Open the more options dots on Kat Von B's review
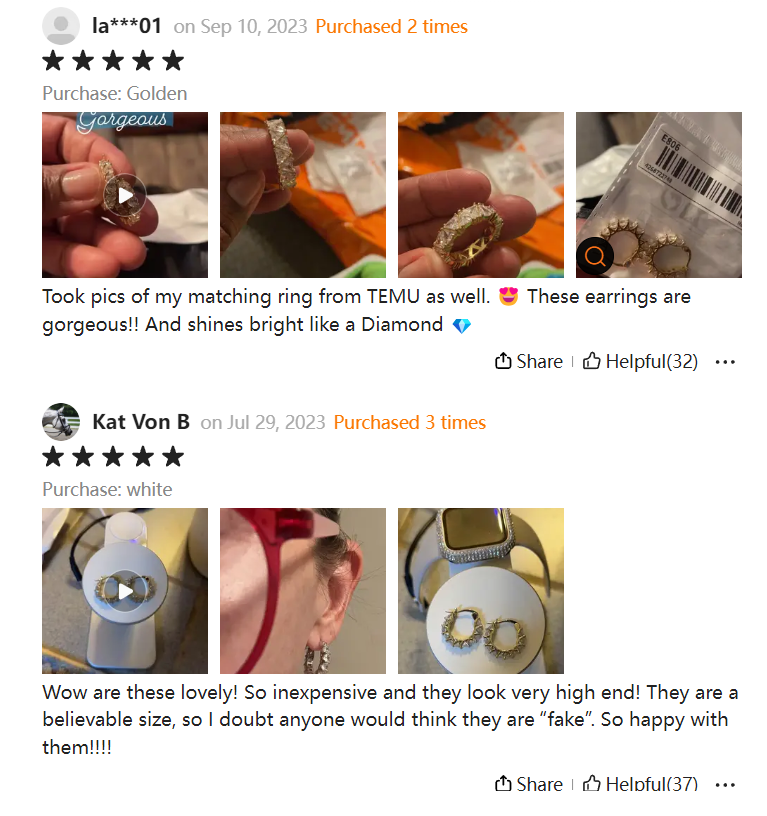This screenshot has width=767, height=816. 725,784
